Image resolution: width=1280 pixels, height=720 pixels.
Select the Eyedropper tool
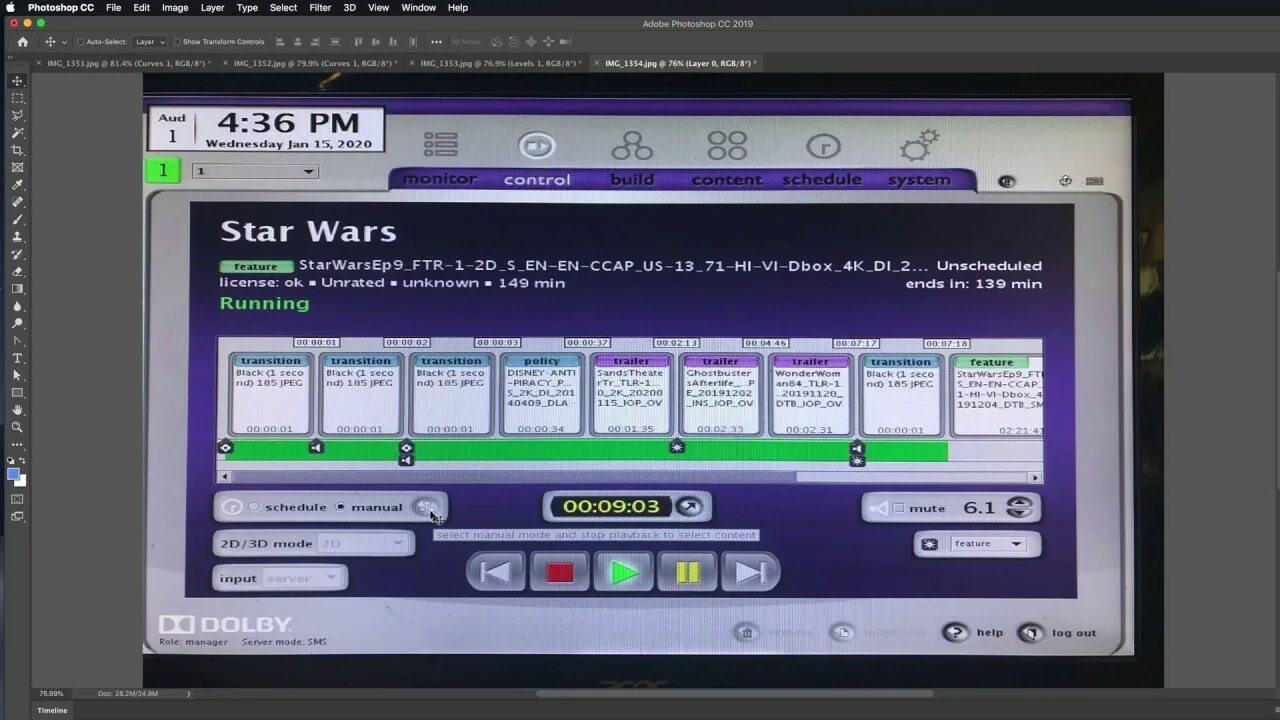point(17,185)
